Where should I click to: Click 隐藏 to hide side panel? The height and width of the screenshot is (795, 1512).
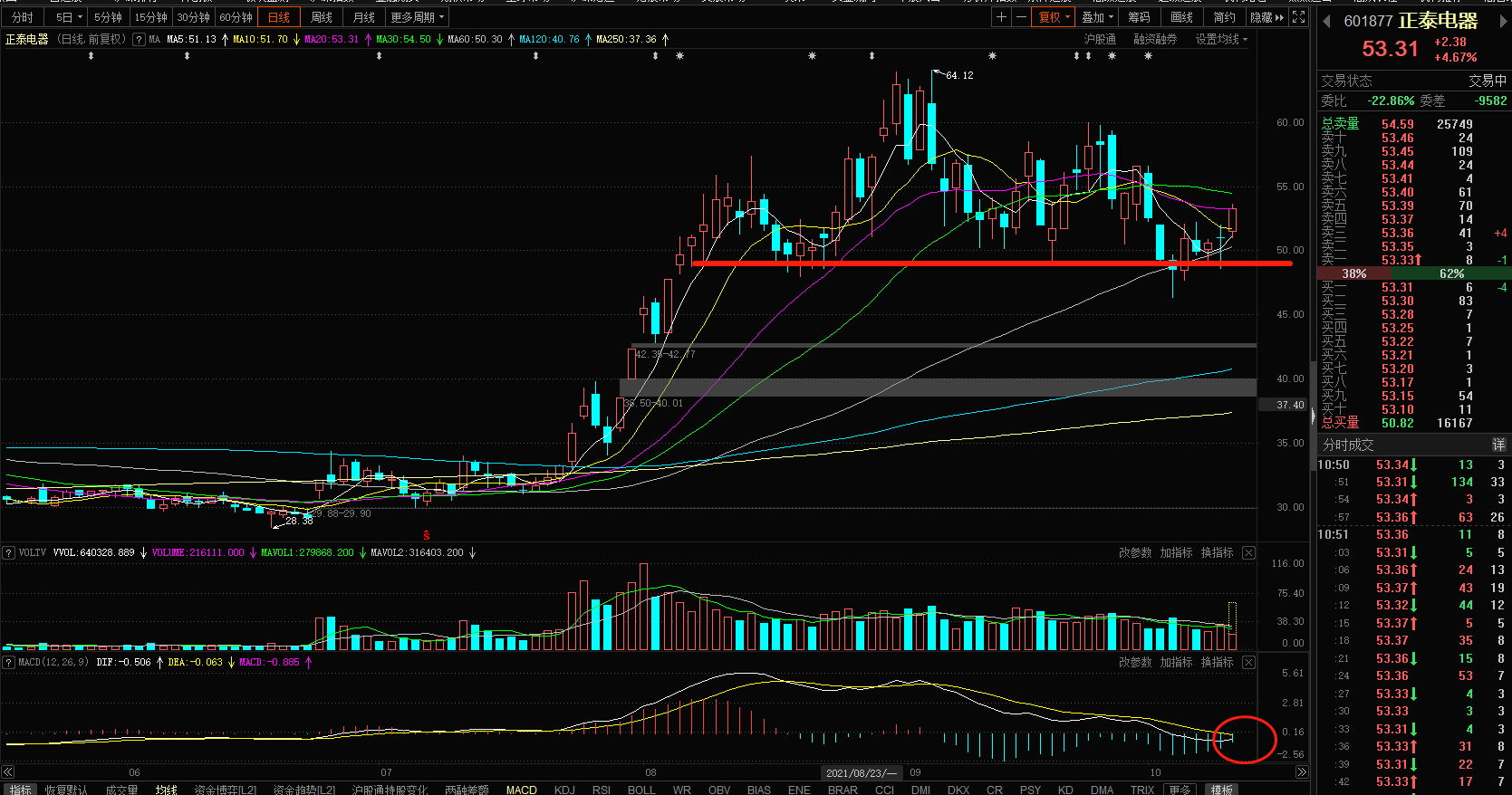pos(1266,17)
